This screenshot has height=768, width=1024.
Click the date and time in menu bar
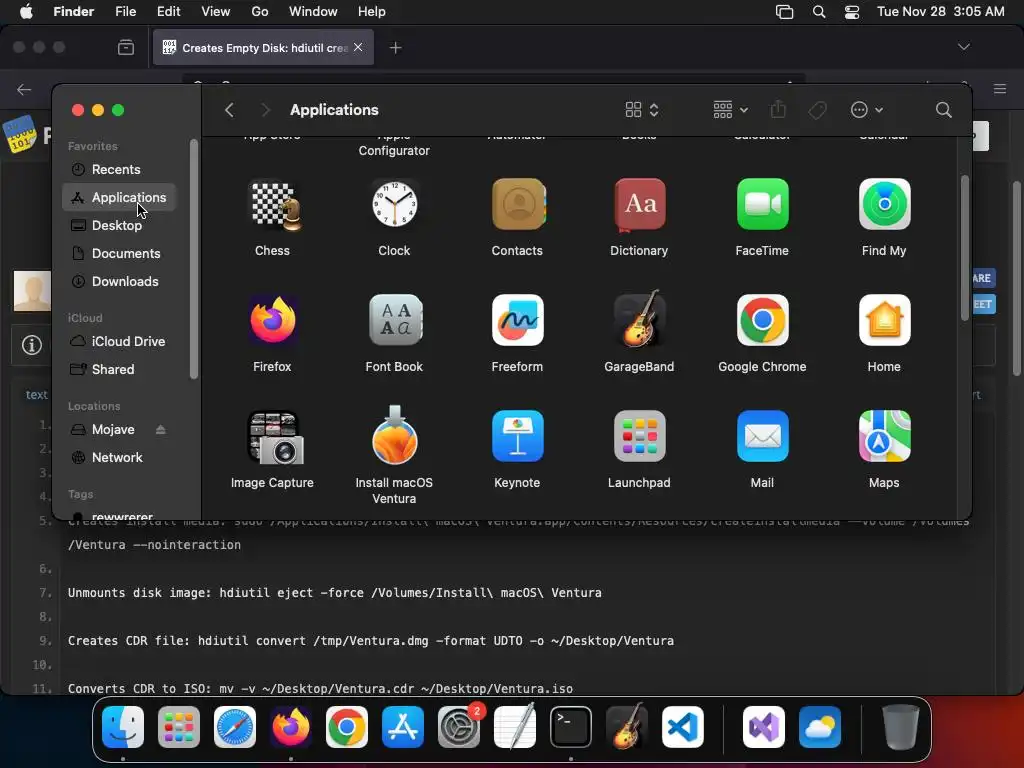coord(940,12)
